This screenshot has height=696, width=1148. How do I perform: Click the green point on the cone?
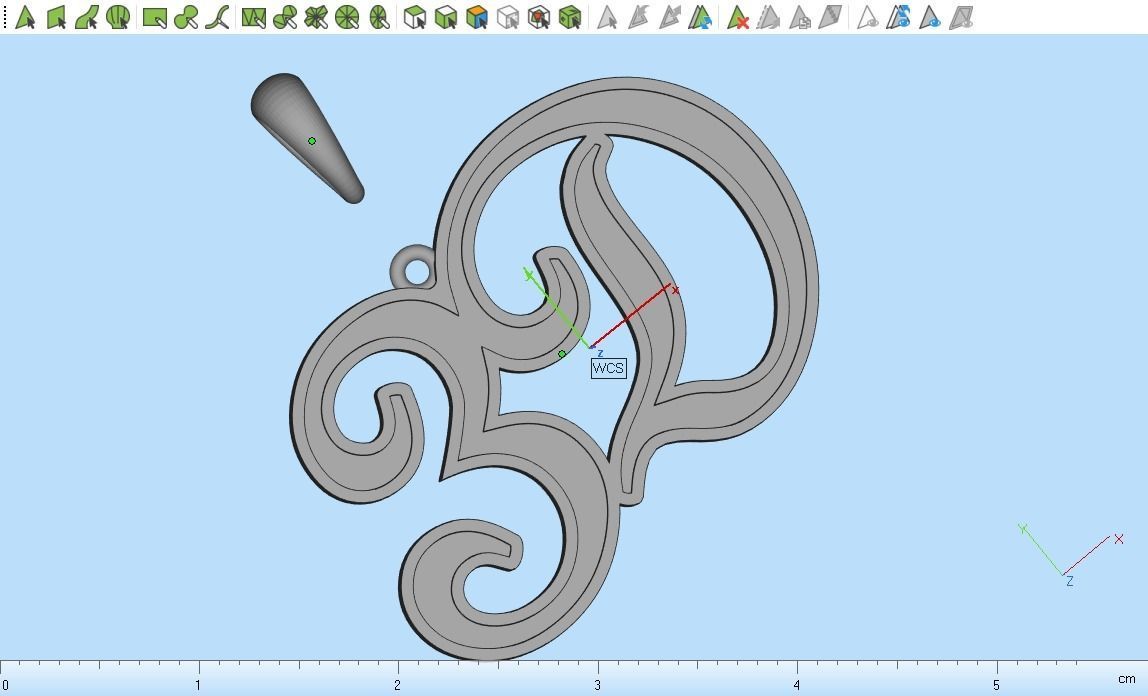[312, 141]
